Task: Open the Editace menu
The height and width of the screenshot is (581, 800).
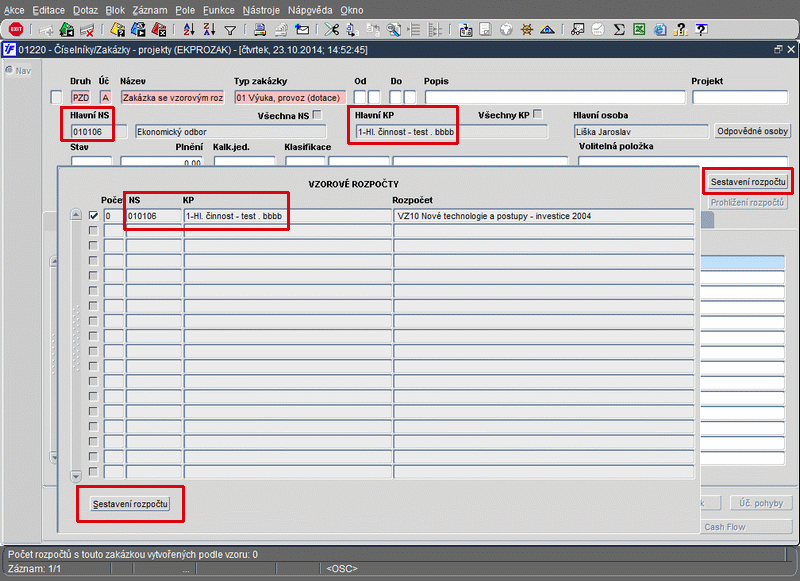Action: (x=48, y=10)
